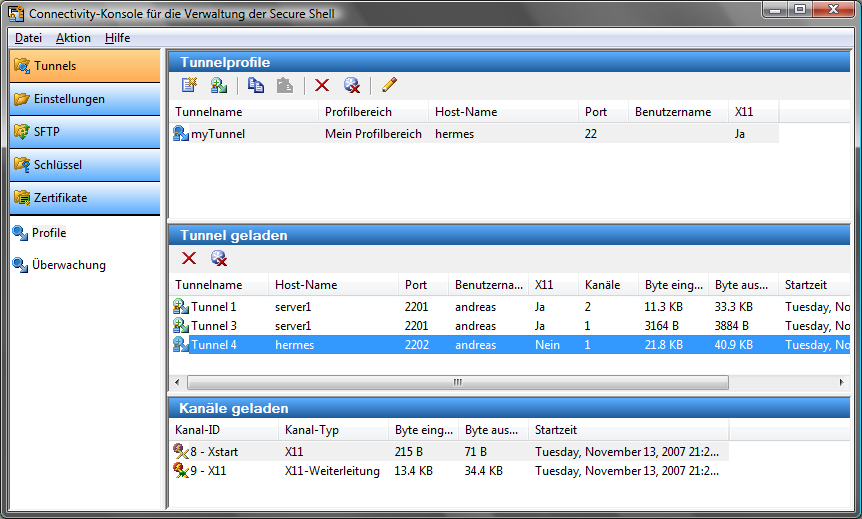The width and height of the screenshot is (862, 519).
Task: Click the pencil edit profile icon
Action: pyautogui.click(x=389, y=85)
